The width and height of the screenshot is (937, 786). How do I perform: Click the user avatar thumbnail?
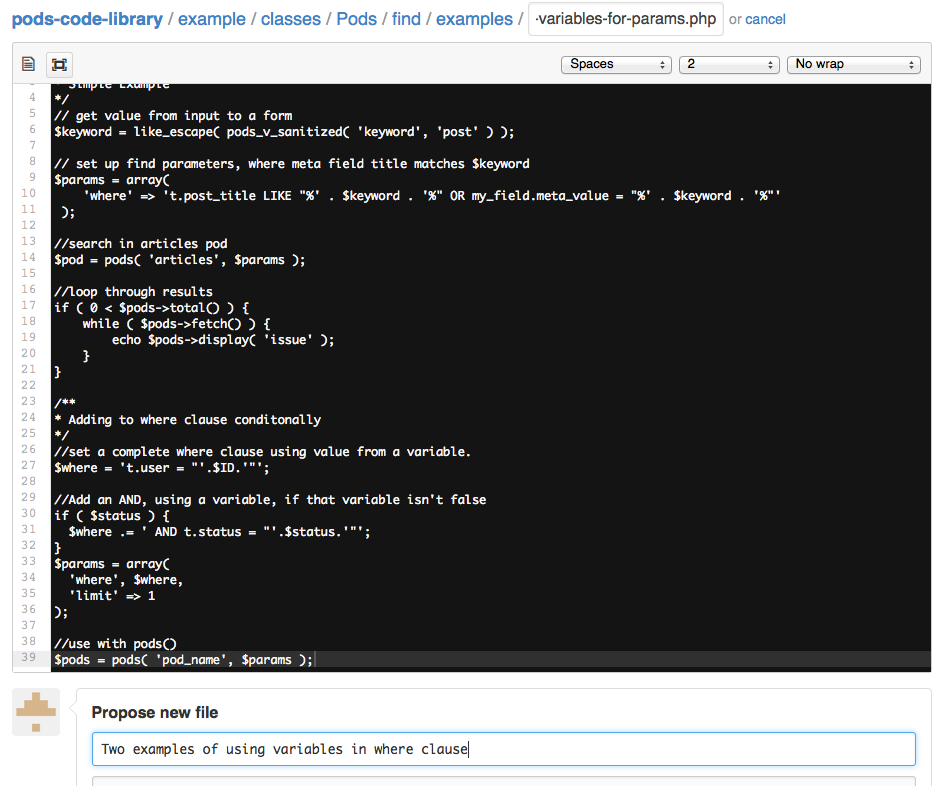tap(36, 712)
